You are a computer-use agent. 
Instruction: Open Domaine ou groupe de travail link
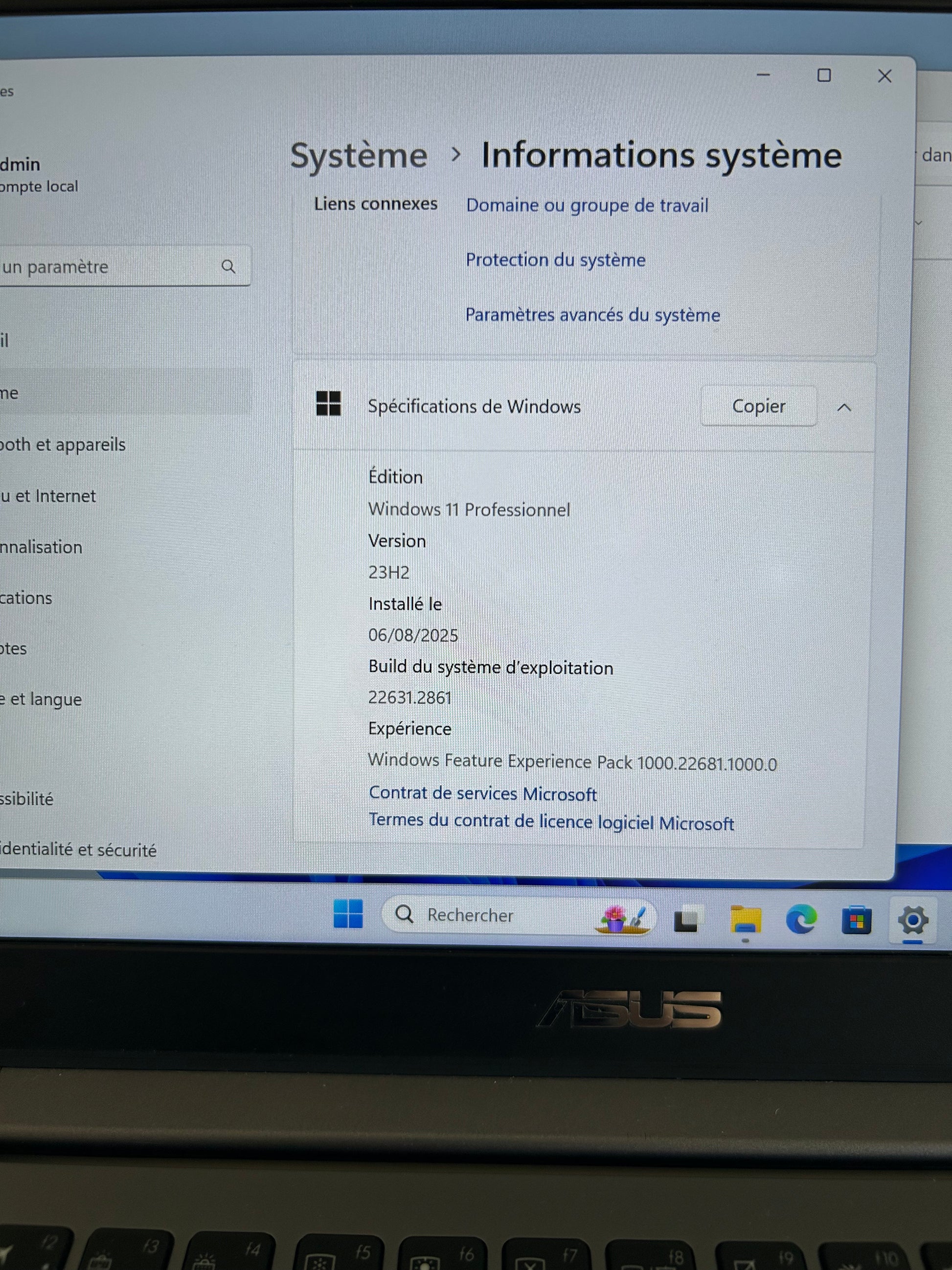[587, 206]
